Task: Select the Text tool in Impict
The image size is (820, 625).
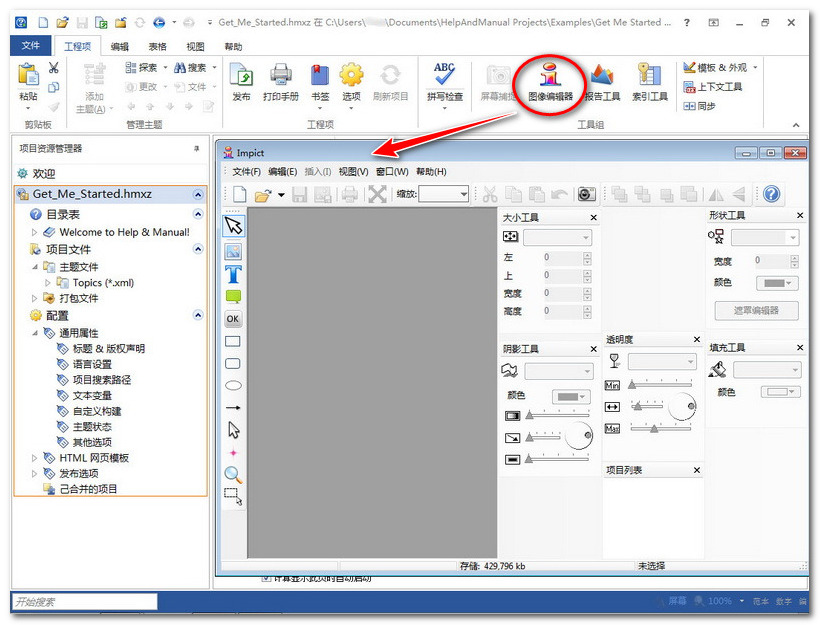Action: coord(233,274)
